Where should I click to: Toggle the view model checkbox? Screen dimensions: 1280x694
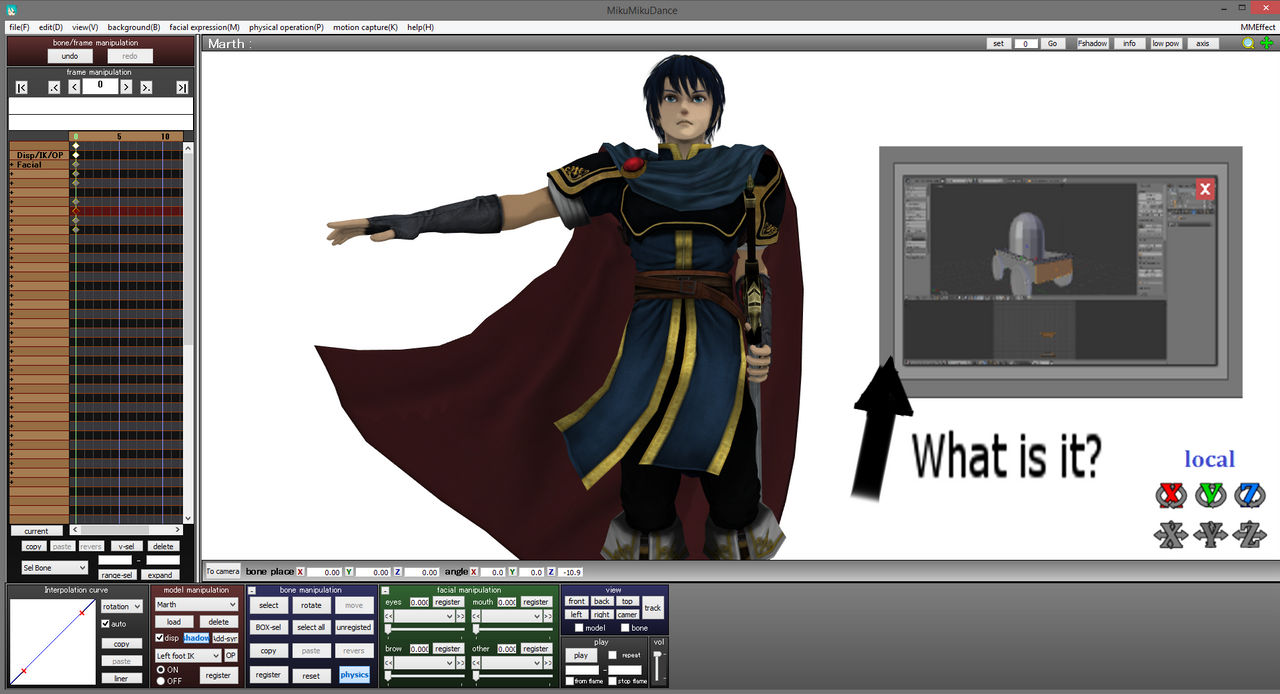(579, 628)
